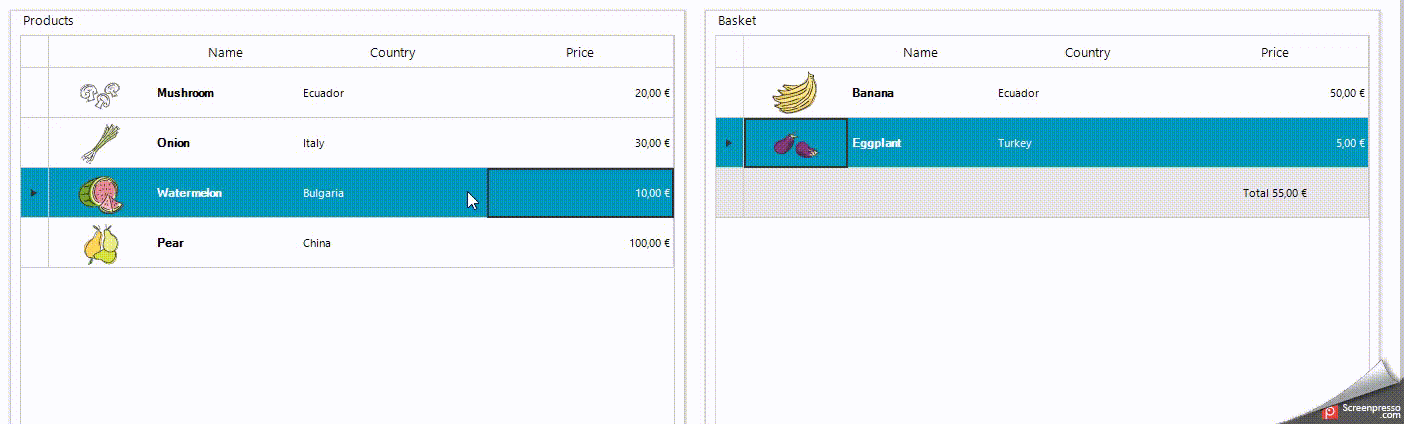Image resolution: width=1404 pixels, height=424 pixels.
Task: Sort Products by Price column header
Action: click(x=579, y=53)
